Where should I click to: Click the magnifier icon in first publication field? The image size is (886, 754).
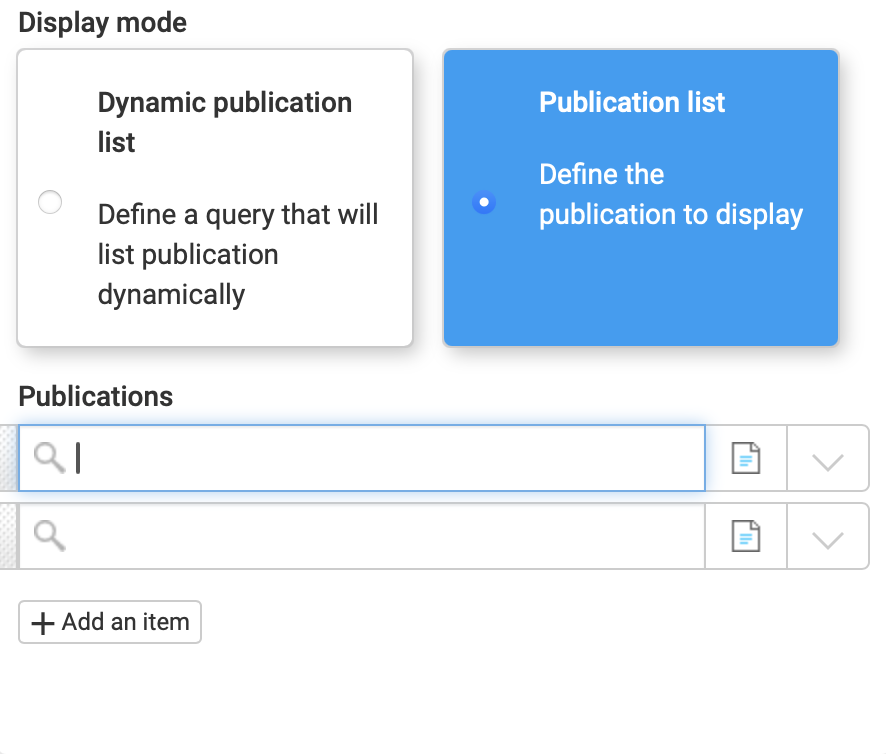click(50, 458)
